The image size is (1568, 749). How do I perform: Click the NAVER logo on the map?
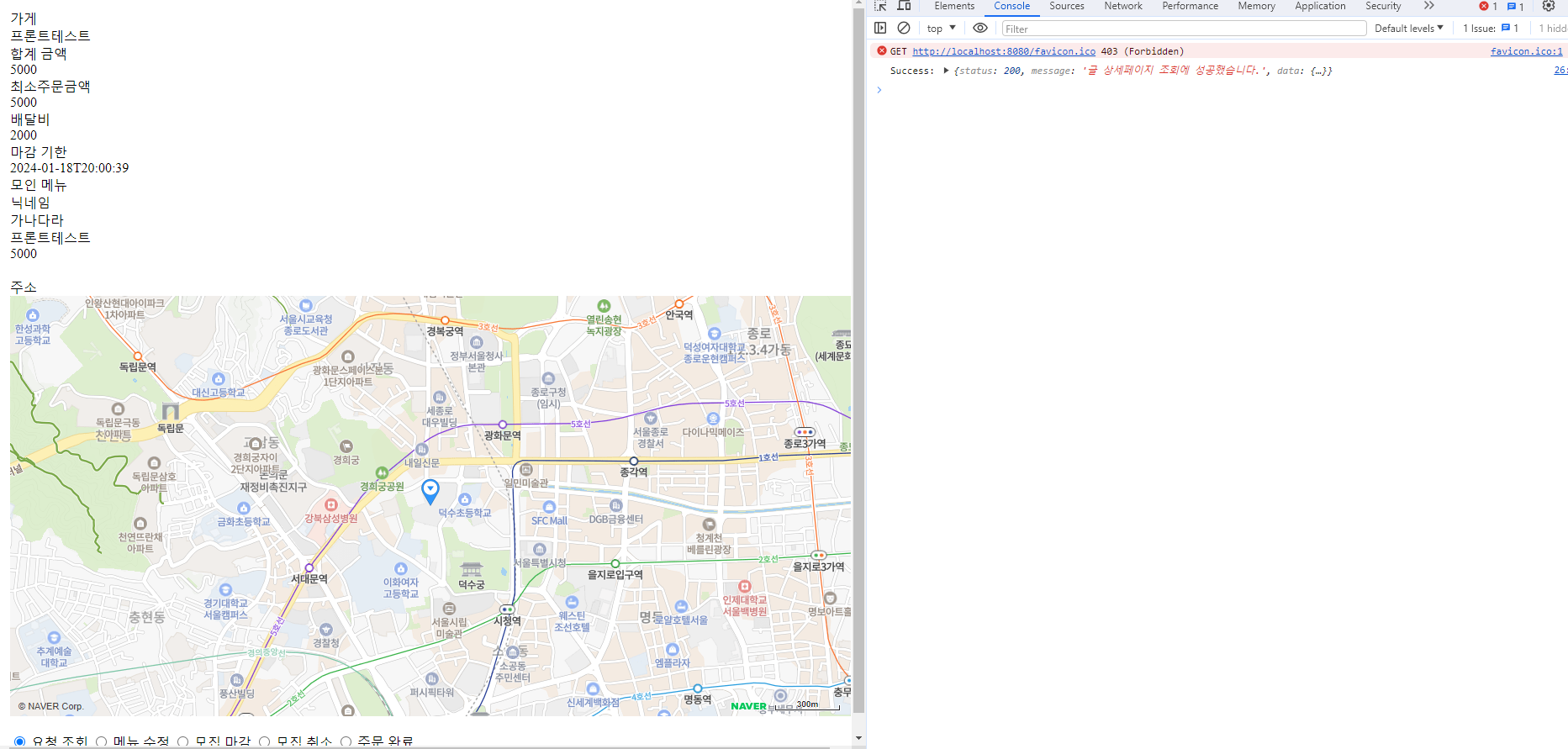[748, 706]
